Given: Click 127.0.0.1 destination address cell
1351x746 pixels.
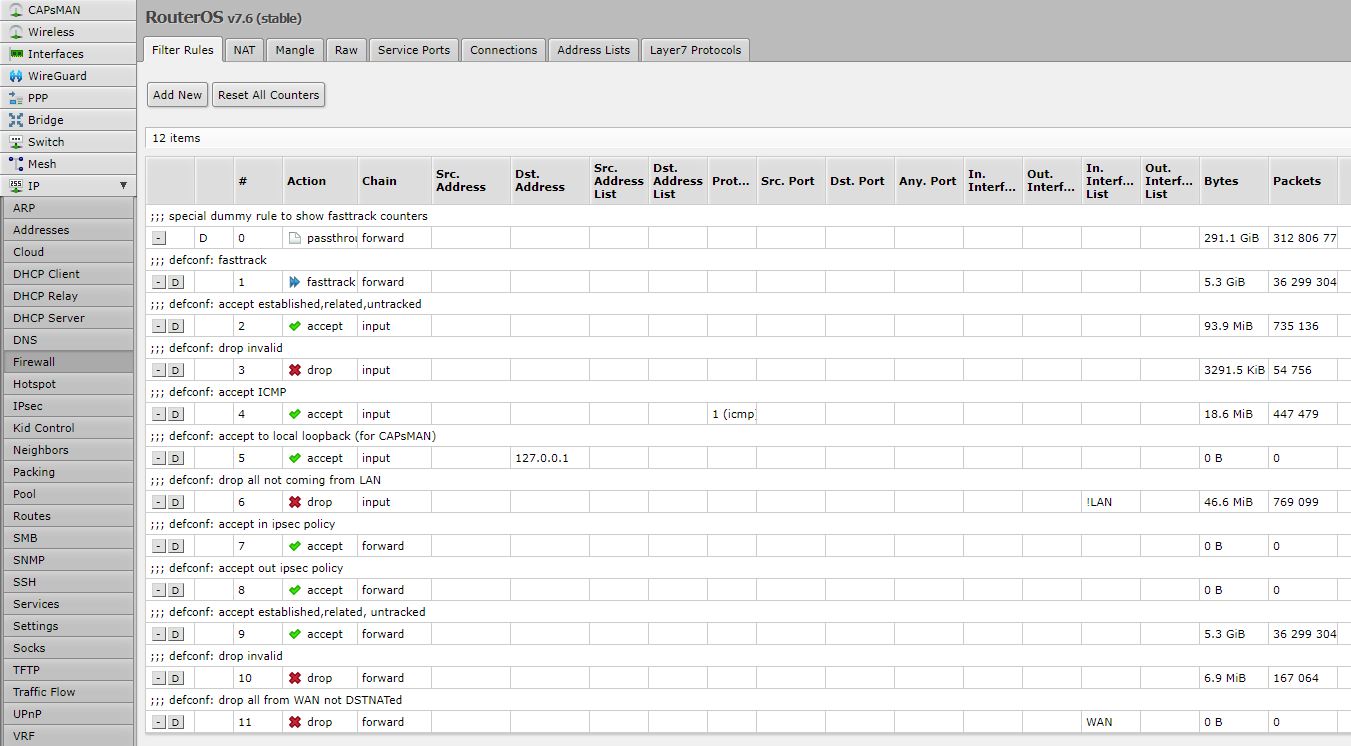Looking at the screenshot, I should click(x=549, y=458).
